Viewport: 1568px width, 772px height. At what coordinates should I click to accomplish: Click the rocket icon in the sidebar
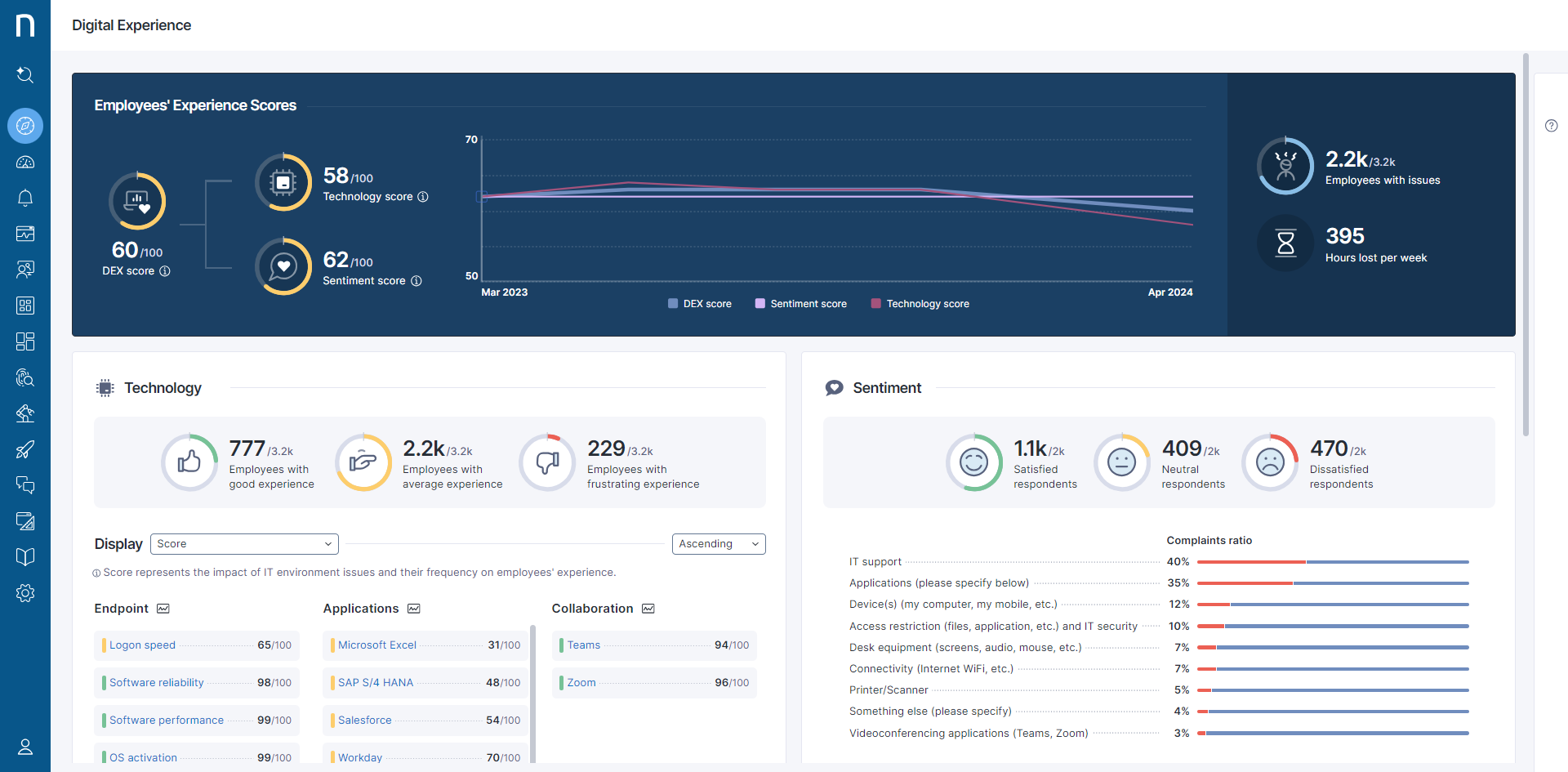click(x=25, y=449)
